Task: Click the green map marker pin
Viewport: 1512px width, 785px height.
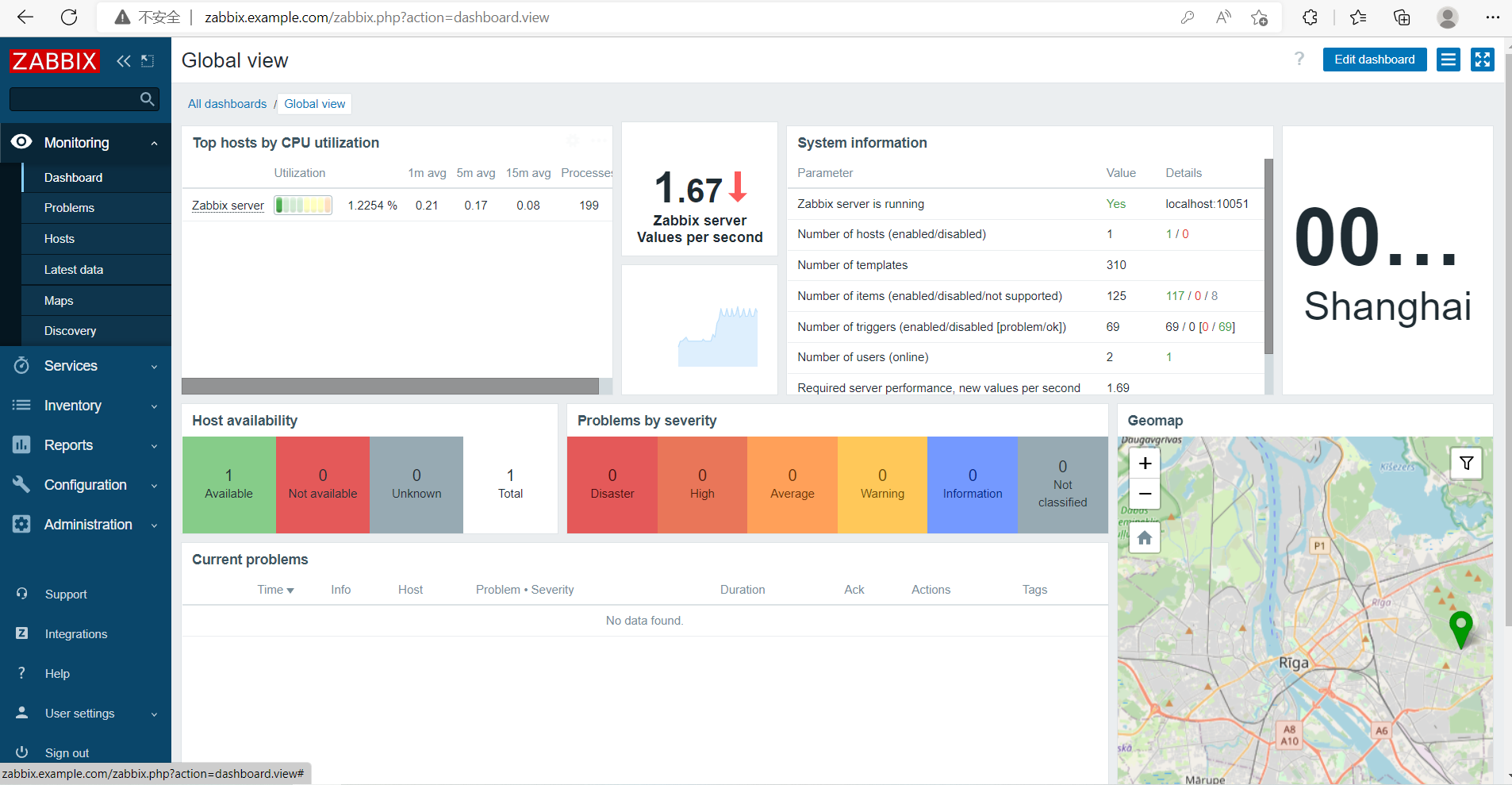Action: 1460,629
